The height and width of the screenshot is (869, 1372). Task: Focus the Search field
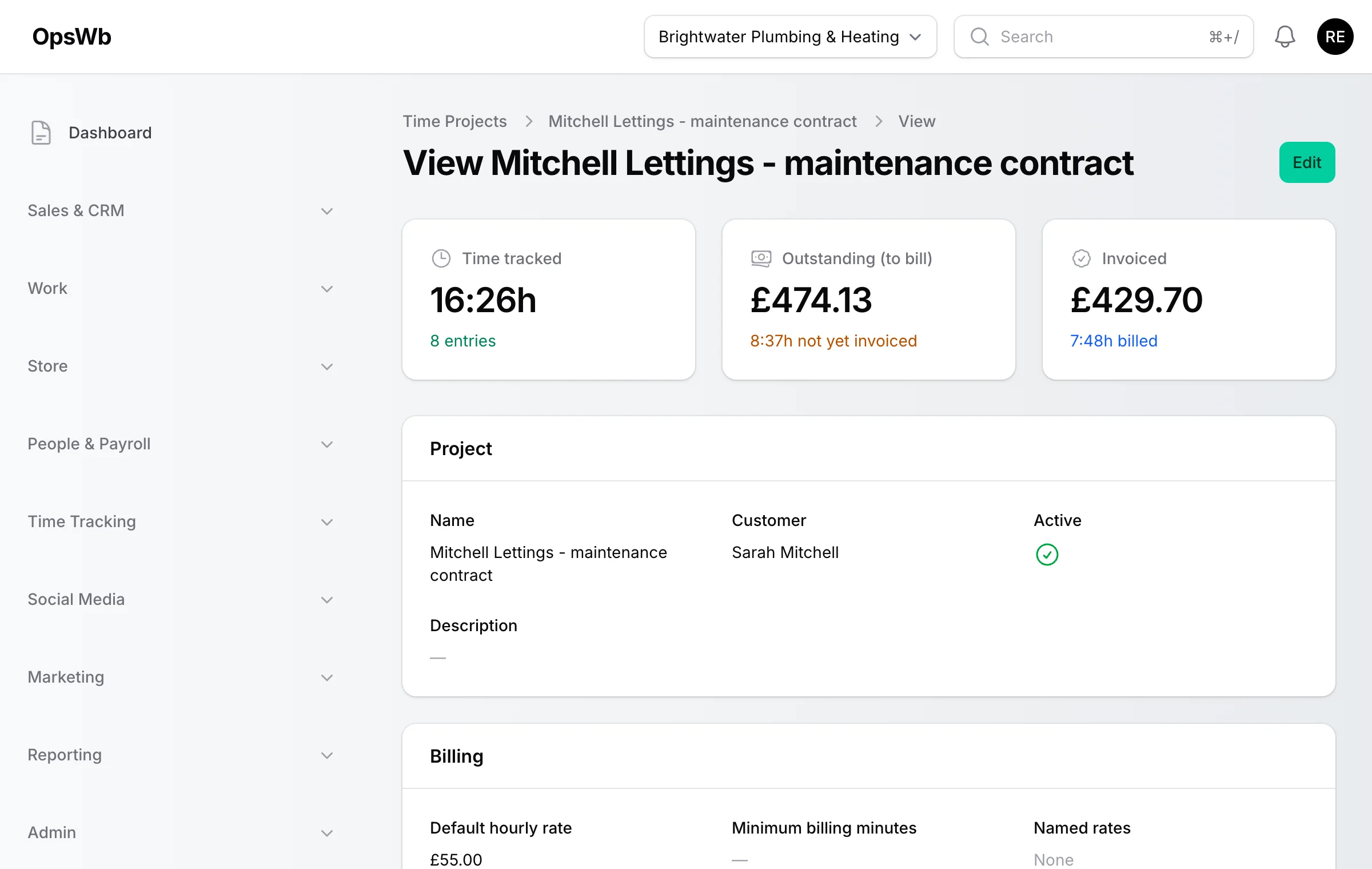[1103, 37]
